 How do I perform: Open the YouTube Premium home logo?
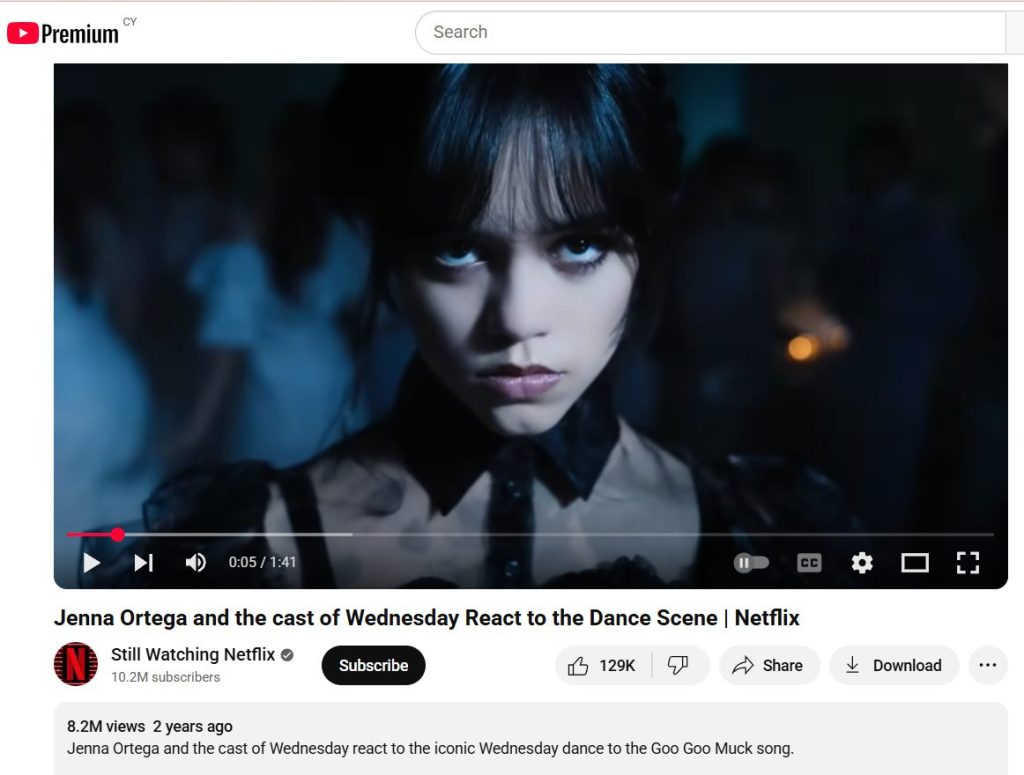click(x=63, y=33)
